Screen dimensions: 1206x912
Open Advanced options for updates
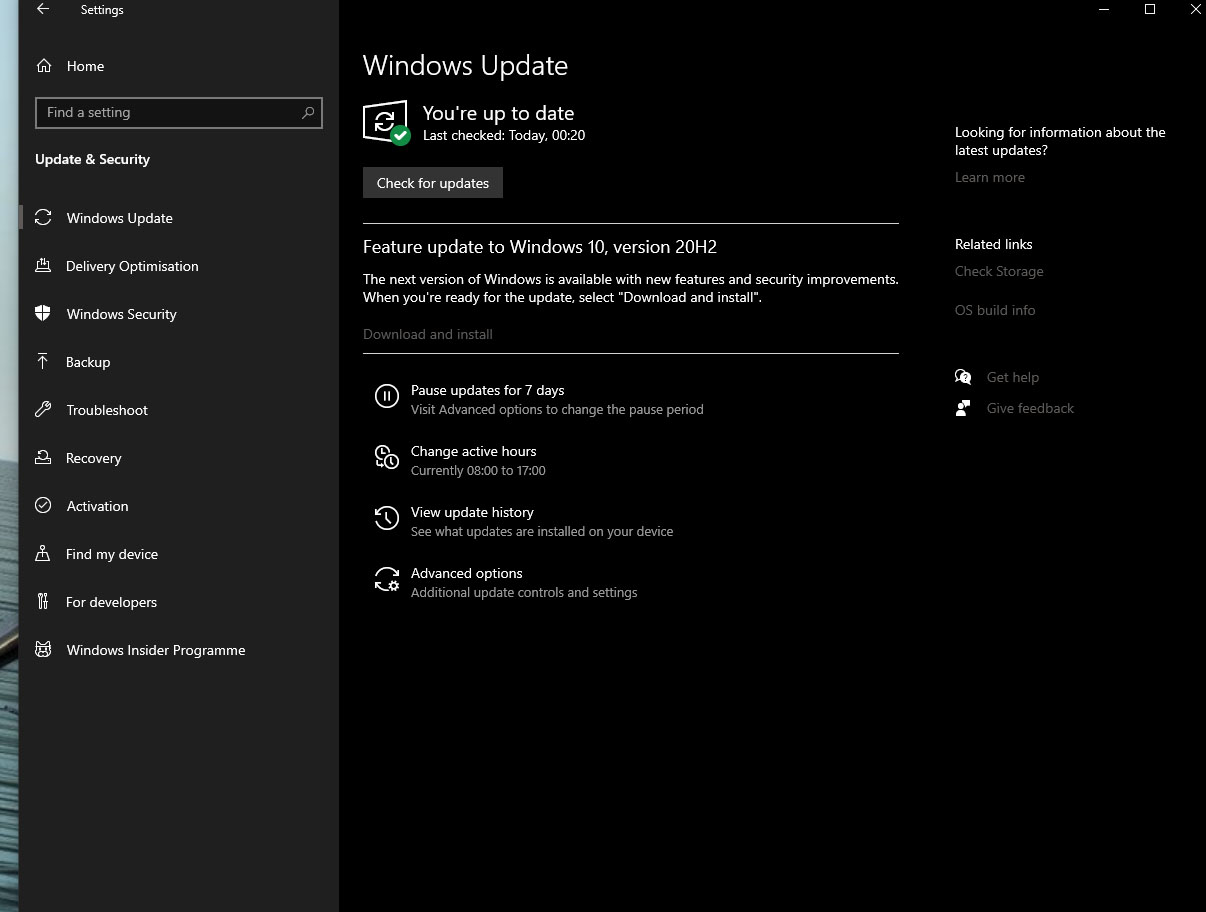pyautogui.click(x=467, y=573)
